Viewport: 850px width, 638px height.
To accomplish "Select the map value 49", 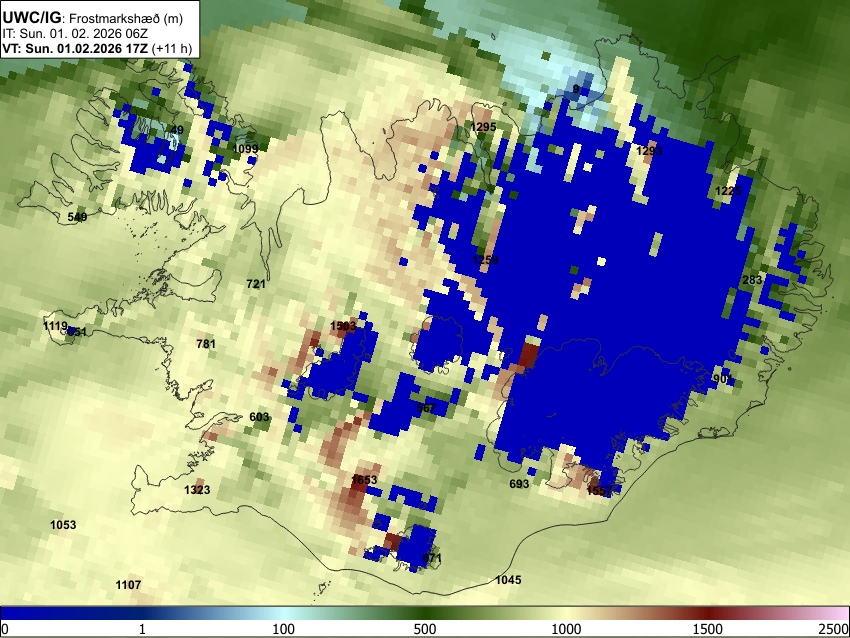I will click(x=177, y=130).
